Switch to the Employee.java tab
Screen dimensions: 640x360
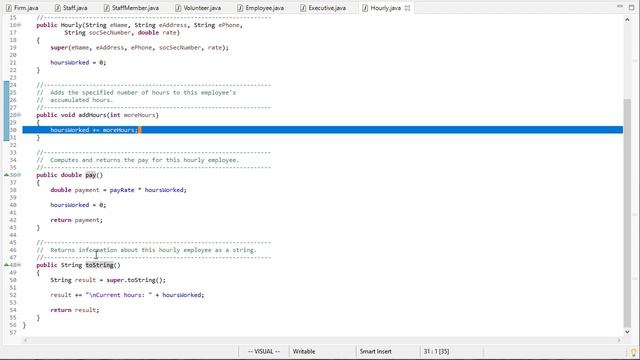[260, 8]
